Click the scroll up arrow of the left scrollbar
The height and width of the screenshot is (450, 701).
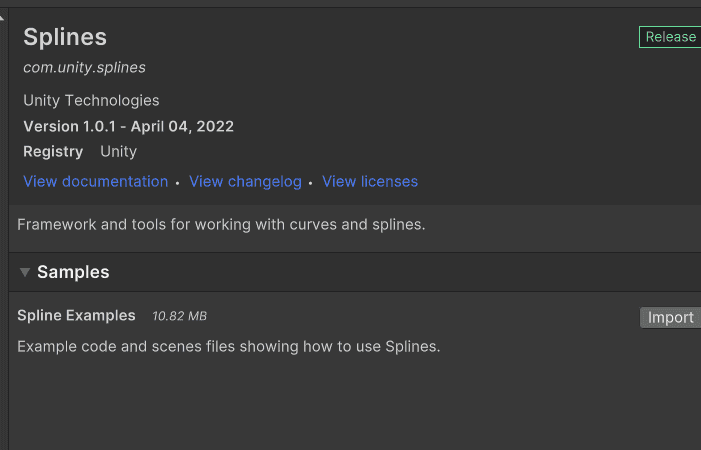2,18
